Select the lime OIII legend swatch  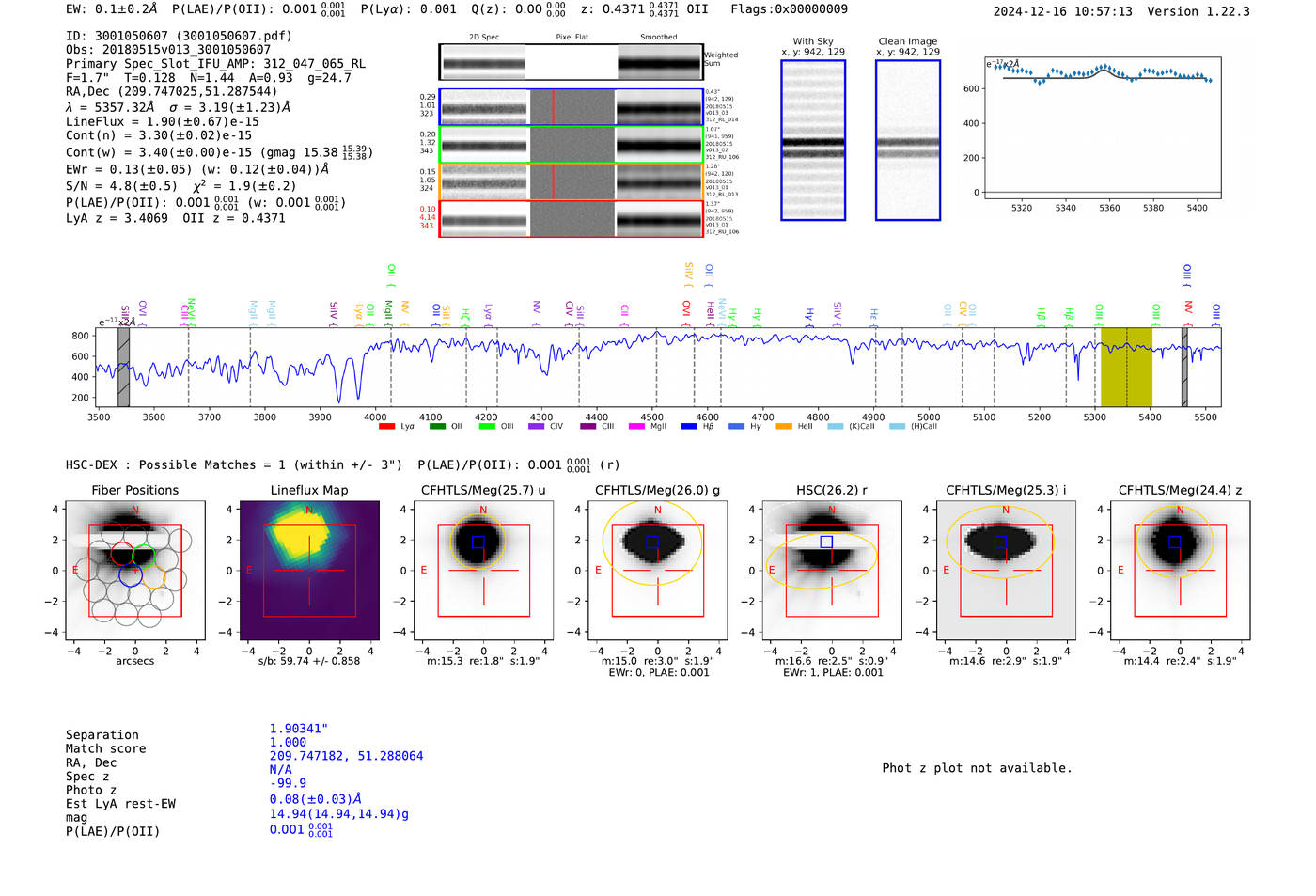pos(487,426)
